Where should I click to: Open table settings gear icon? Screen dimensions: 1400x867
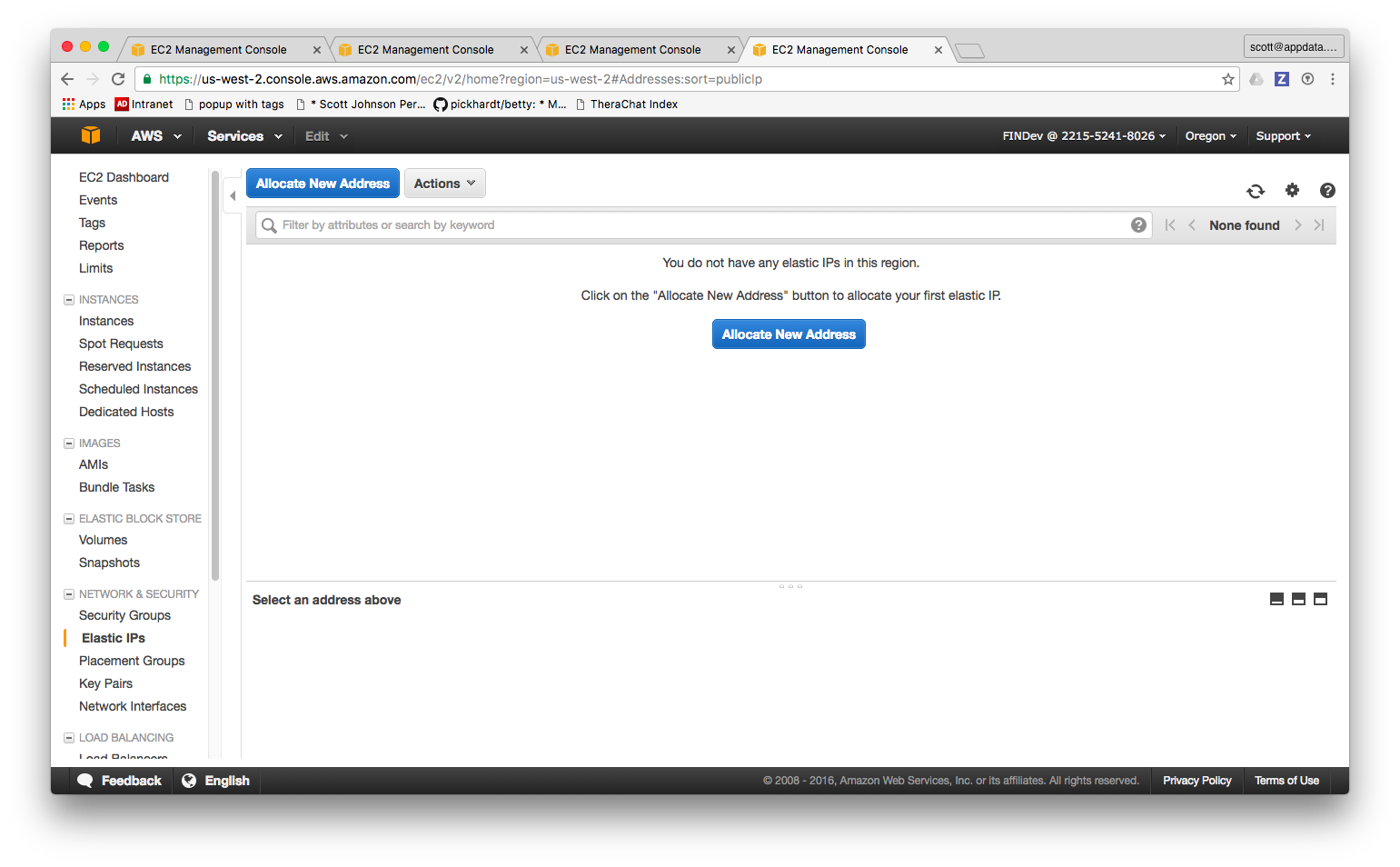tap(1292, 190)
